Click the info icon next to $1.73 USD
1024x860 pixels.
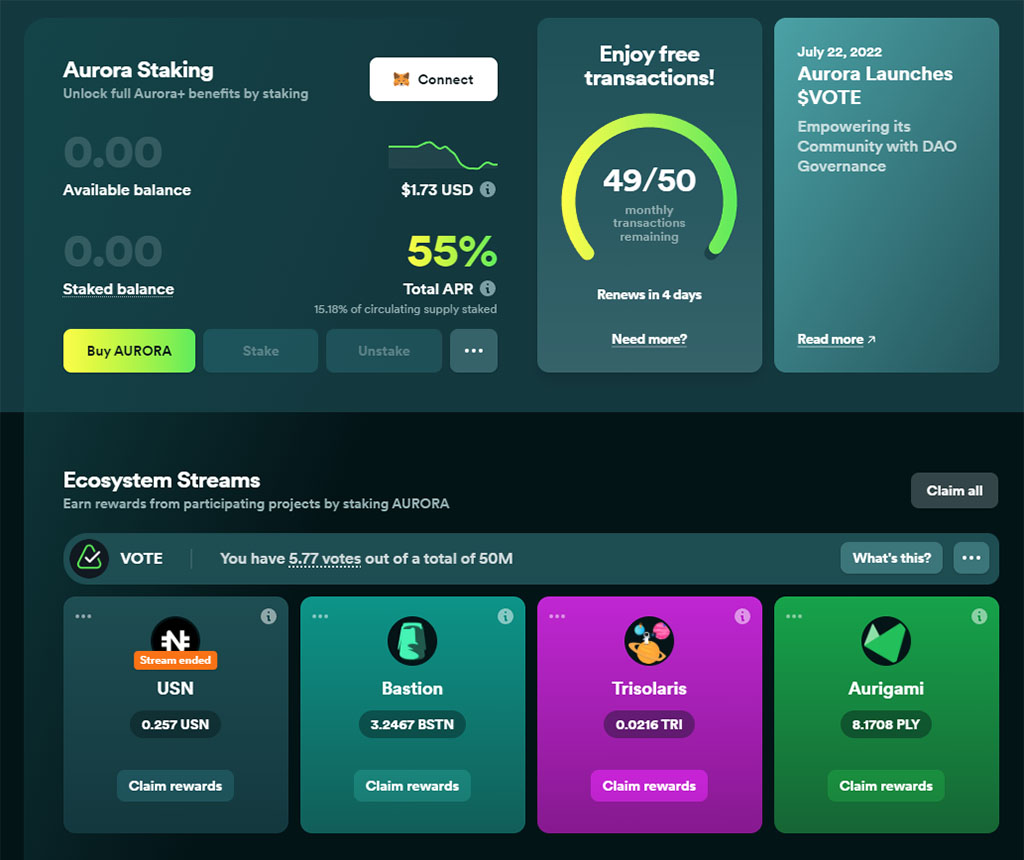(x=488, y=189)
